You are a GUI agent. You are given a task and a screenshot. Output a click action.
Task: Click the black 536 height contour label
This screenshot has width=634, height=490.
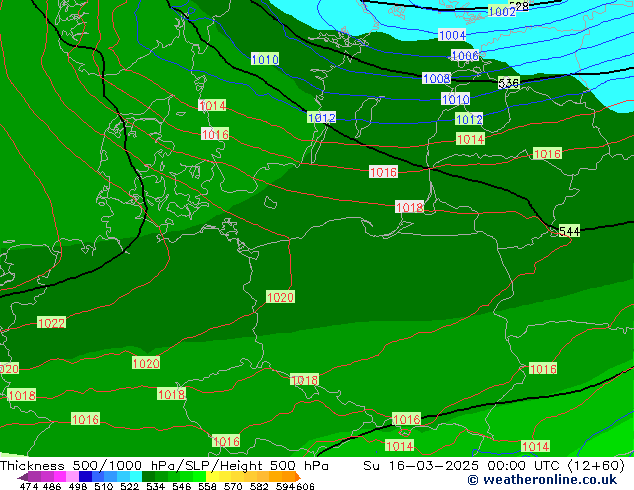tap(509, 83)
